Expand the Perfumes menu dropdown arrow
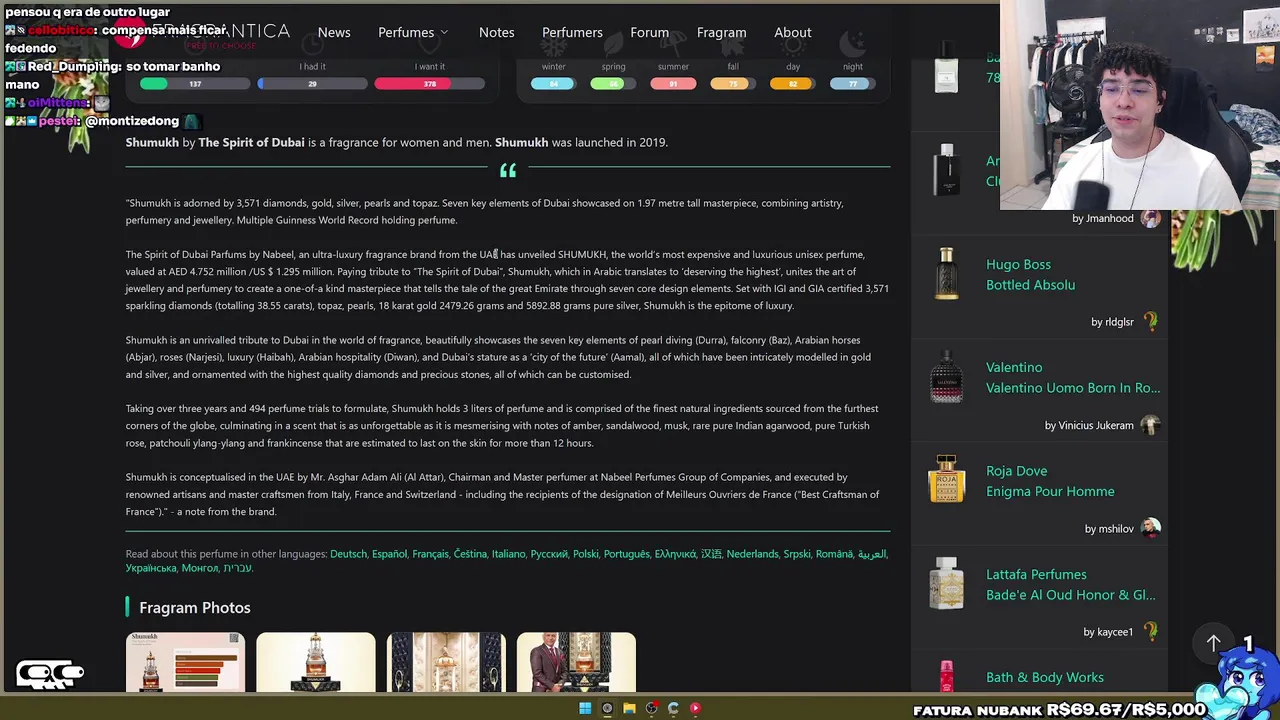1280x720 pixels. tap(444, 33)
